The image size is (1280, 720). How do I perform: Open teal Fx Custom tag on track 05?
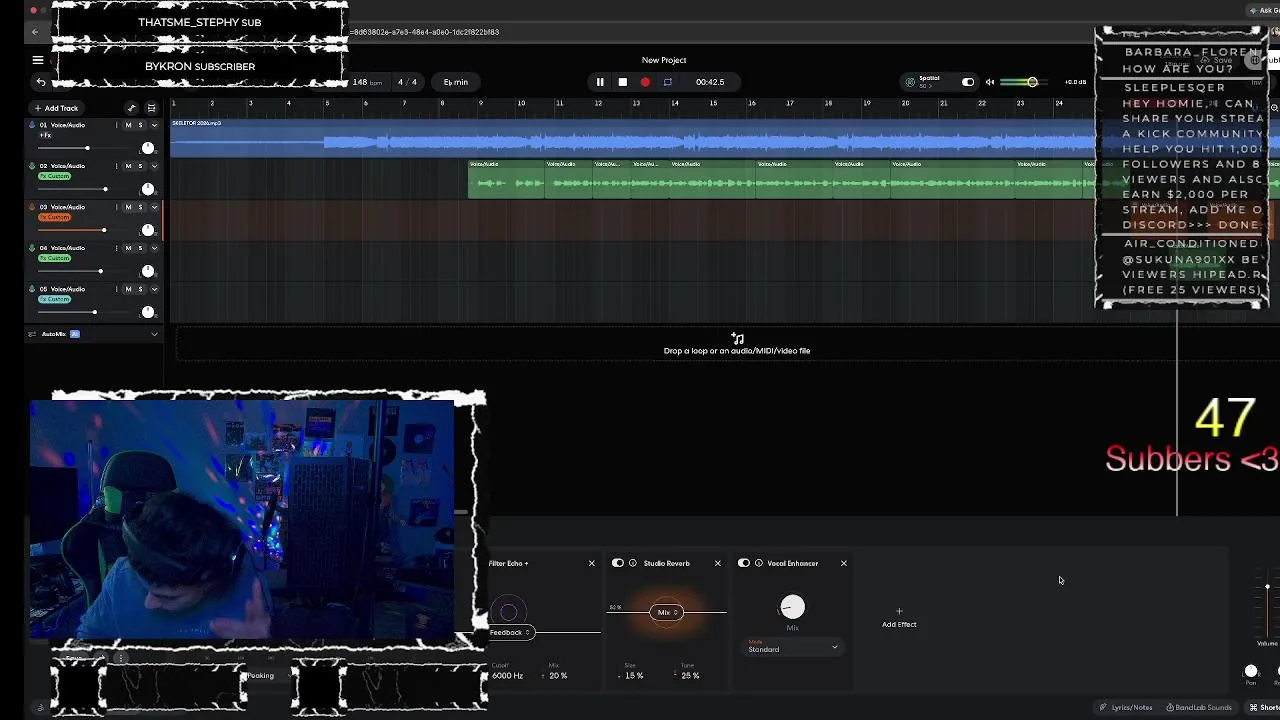pyautogui.click(x=54, y=299)
